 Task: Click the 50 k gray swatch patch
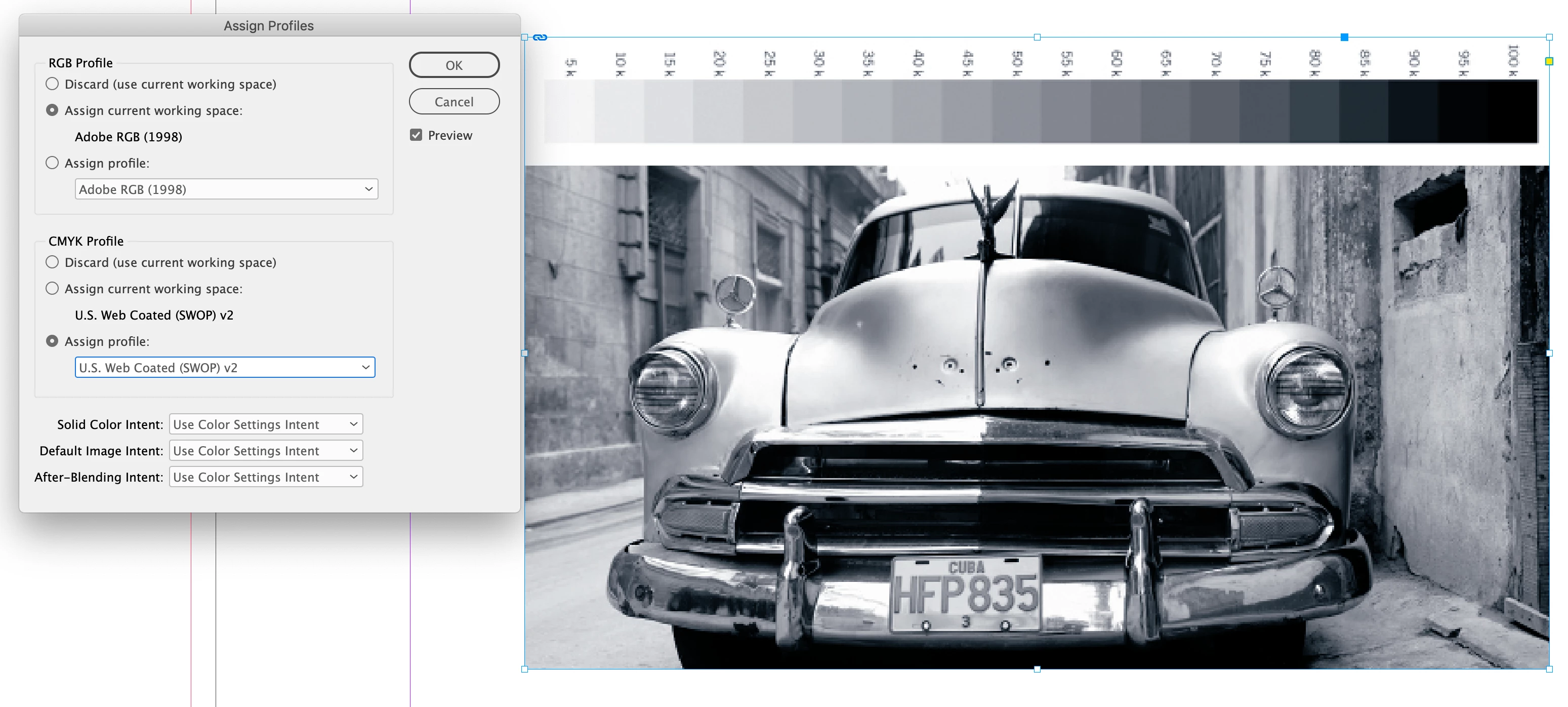pos(1016,111)
